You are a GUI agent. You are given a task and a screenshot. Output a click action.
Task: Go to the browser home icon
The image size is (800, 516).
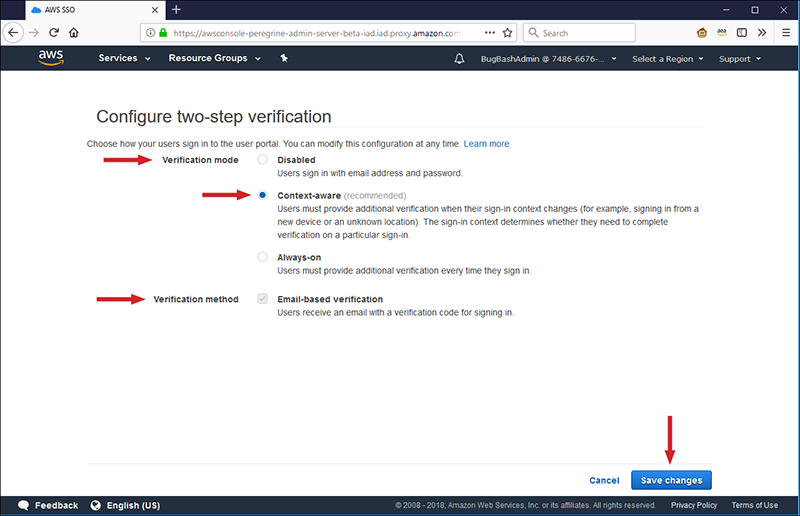pos(74,33)
